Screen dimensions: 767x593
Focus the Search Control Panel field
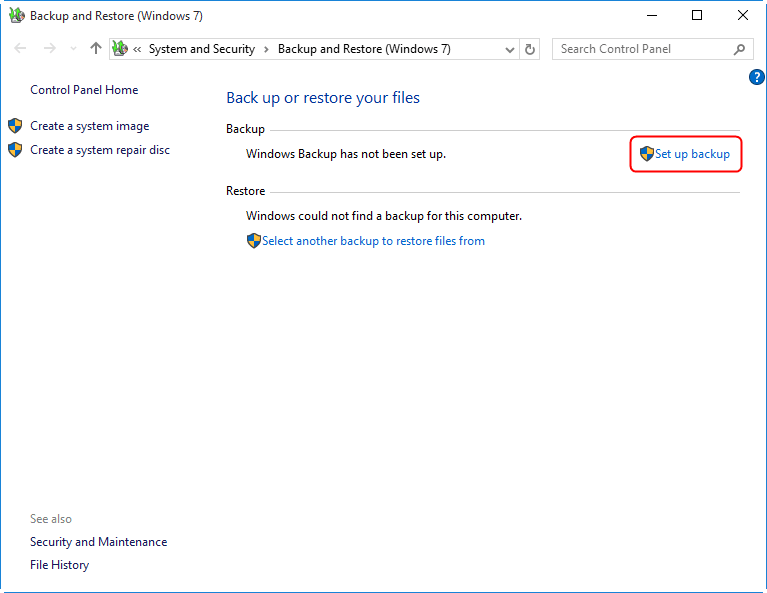(x=640, y=49)
